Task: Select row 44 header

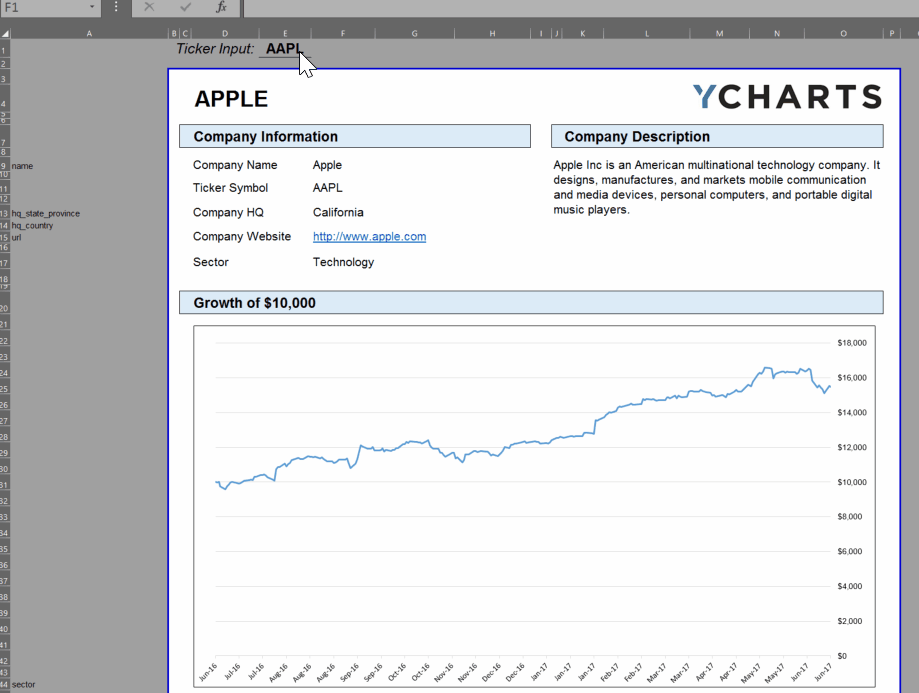Action: pyautogui.click(x=5, y=684)
